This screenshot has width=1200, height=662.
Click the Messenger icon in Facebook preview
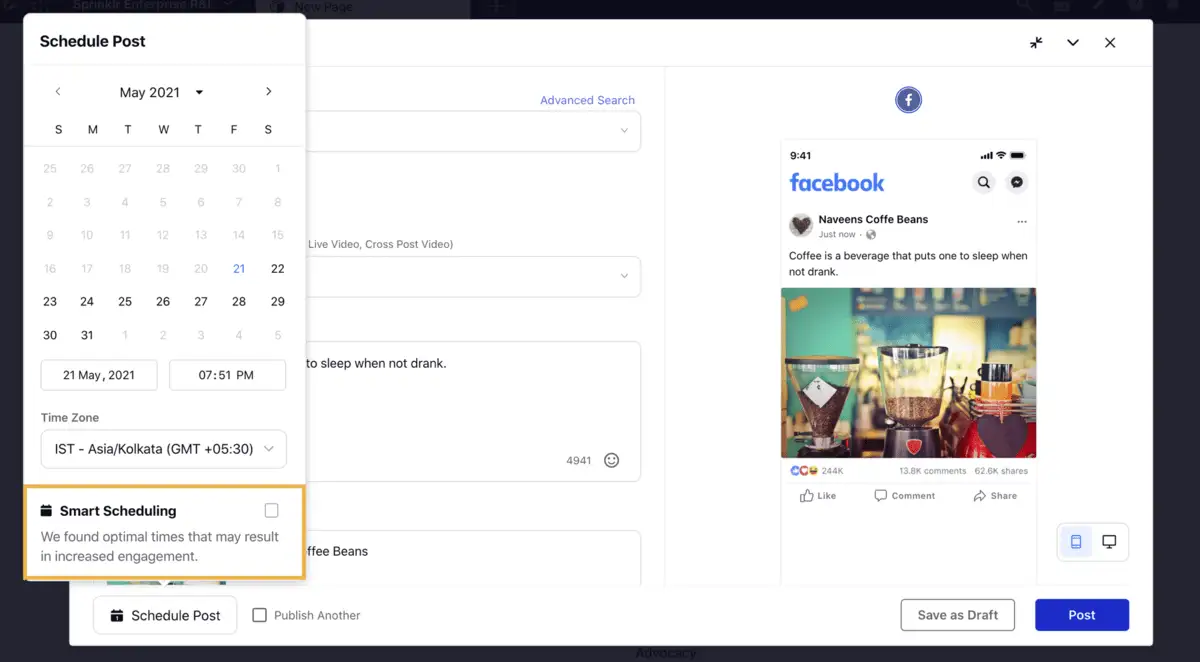click(1016, 182)
